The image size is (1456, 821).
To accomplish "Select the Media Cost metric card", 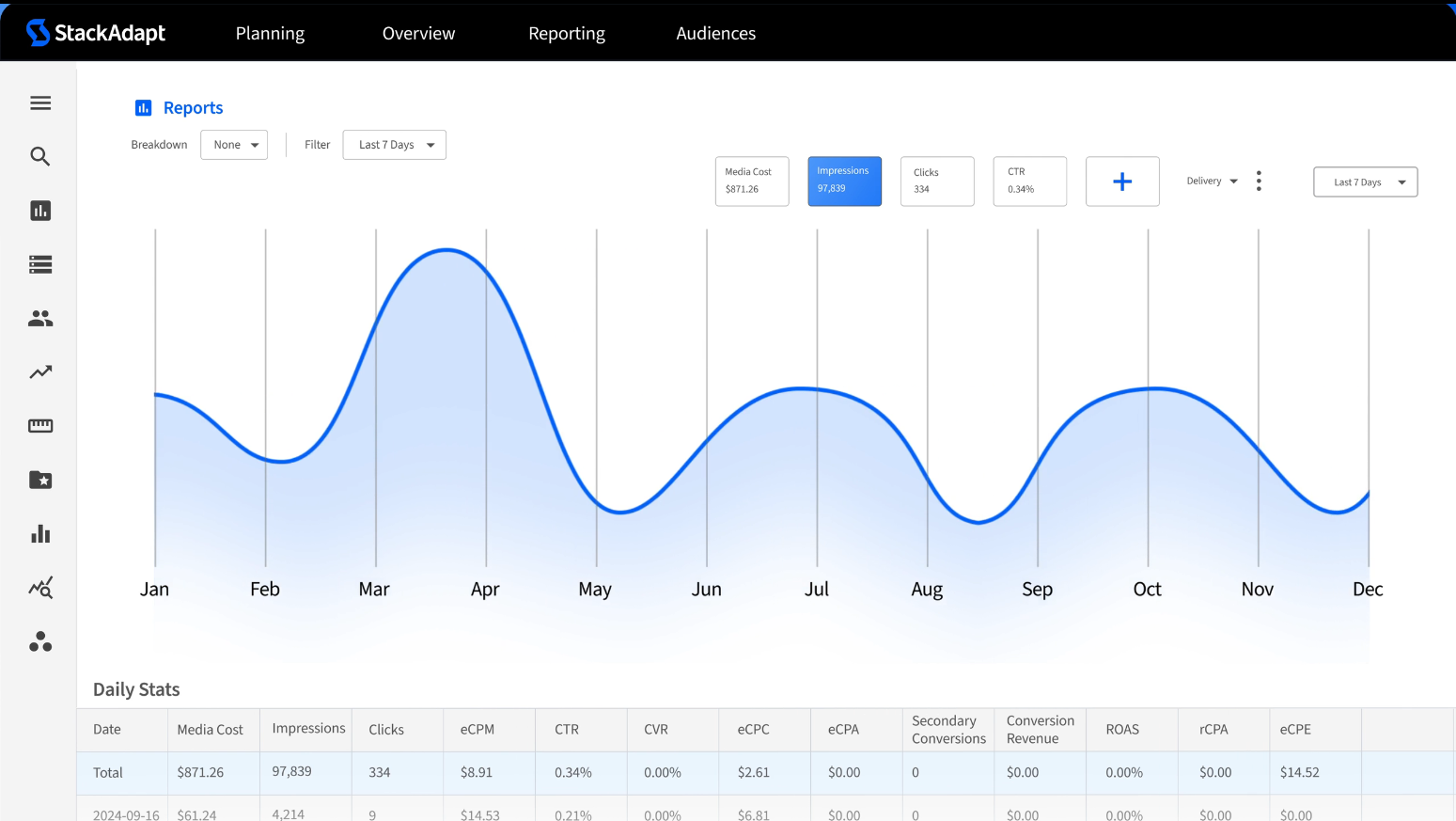I will [x=752, y=182].
